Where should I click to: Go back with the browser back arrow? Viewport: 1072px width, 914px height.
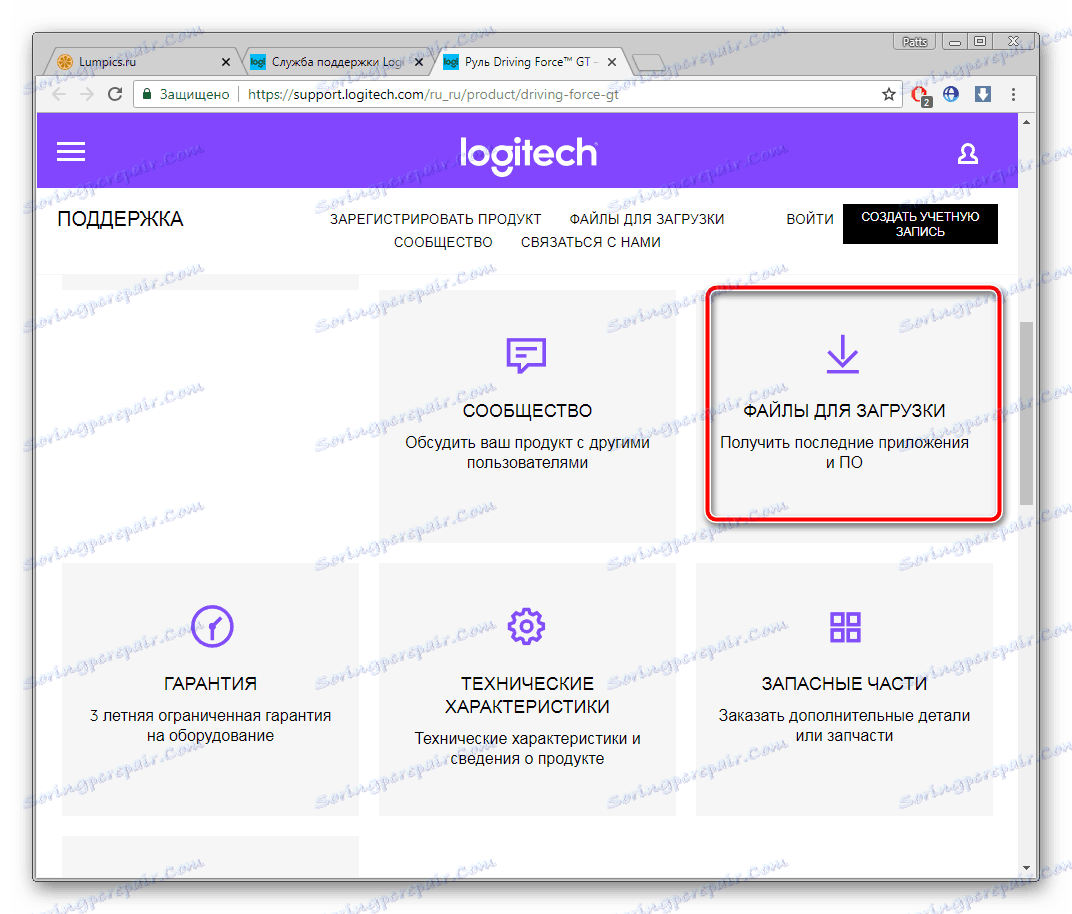(x=59, y=94)
